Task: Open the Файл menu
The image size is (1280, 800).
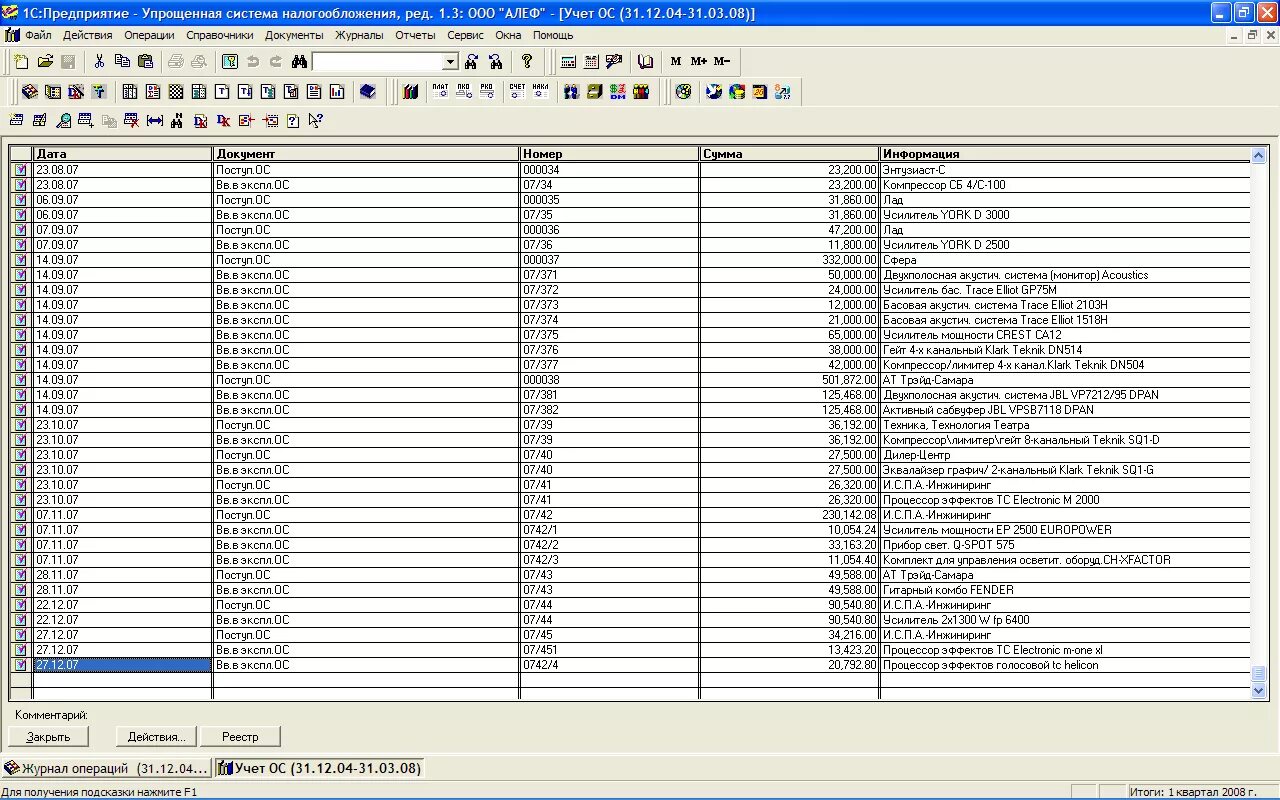Action: 38,35
